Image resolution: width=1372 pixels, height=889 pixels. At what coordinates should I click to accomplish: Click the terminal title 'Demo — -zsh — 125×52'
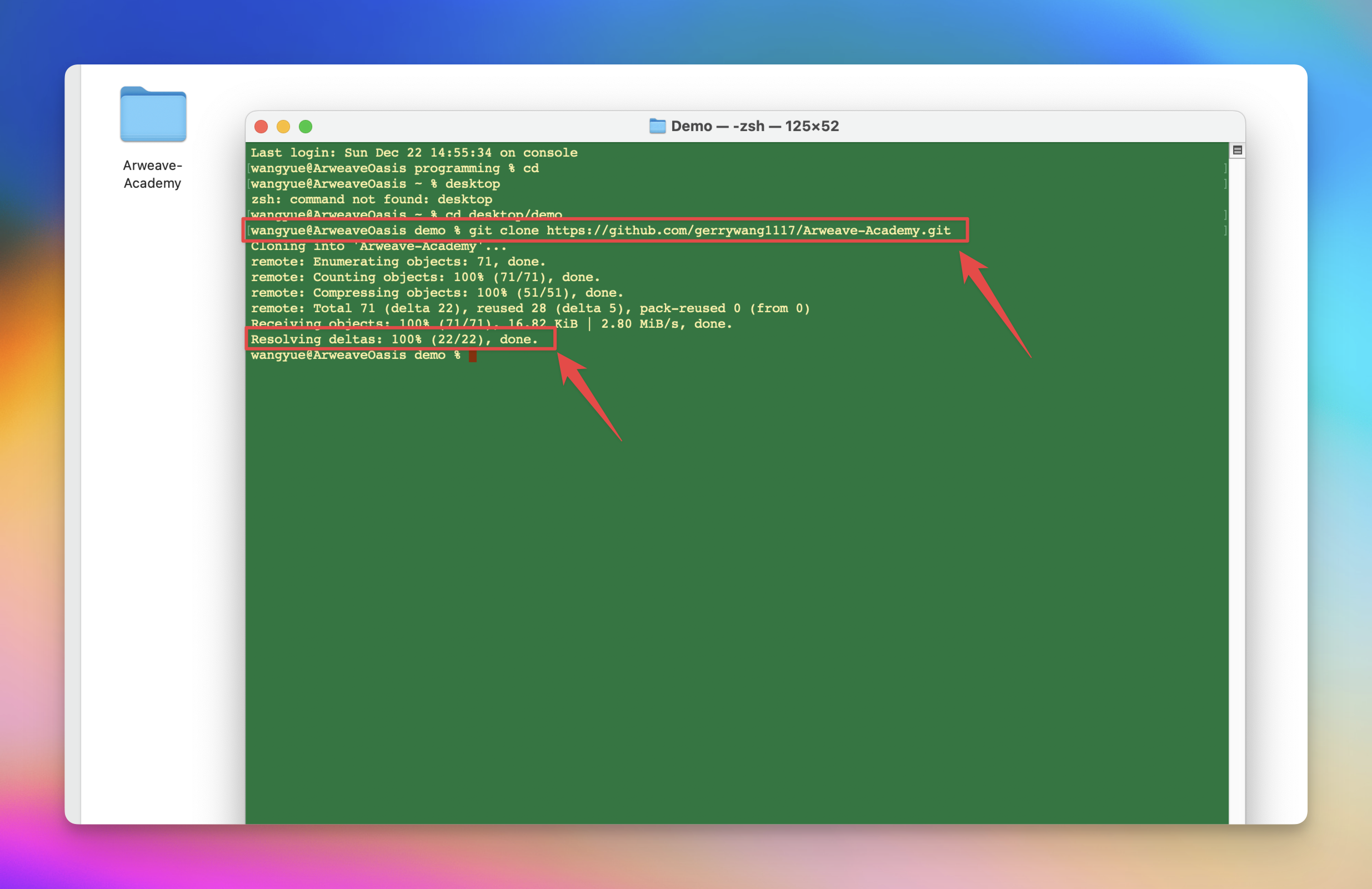click(754, 126)
